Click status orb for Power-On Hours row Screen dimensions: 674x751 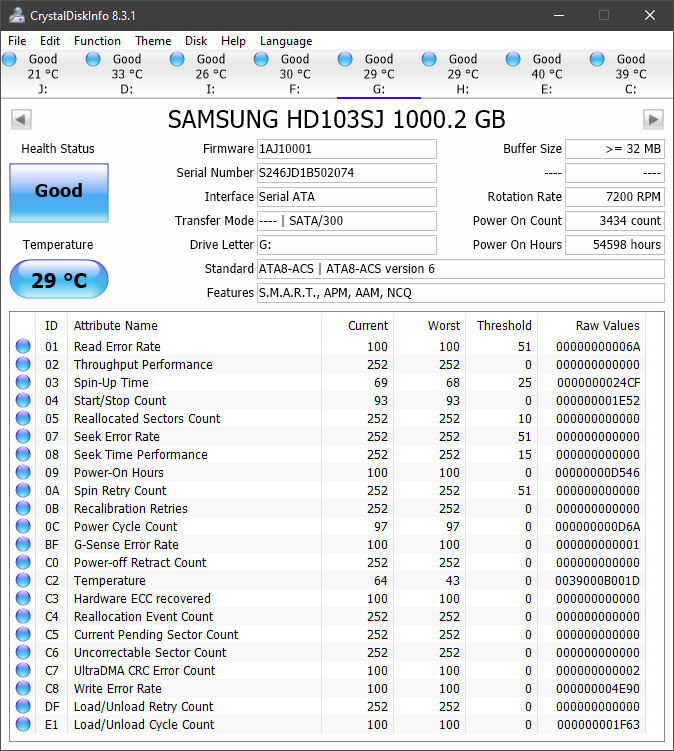pyautogui.click(x=23, y=472)
